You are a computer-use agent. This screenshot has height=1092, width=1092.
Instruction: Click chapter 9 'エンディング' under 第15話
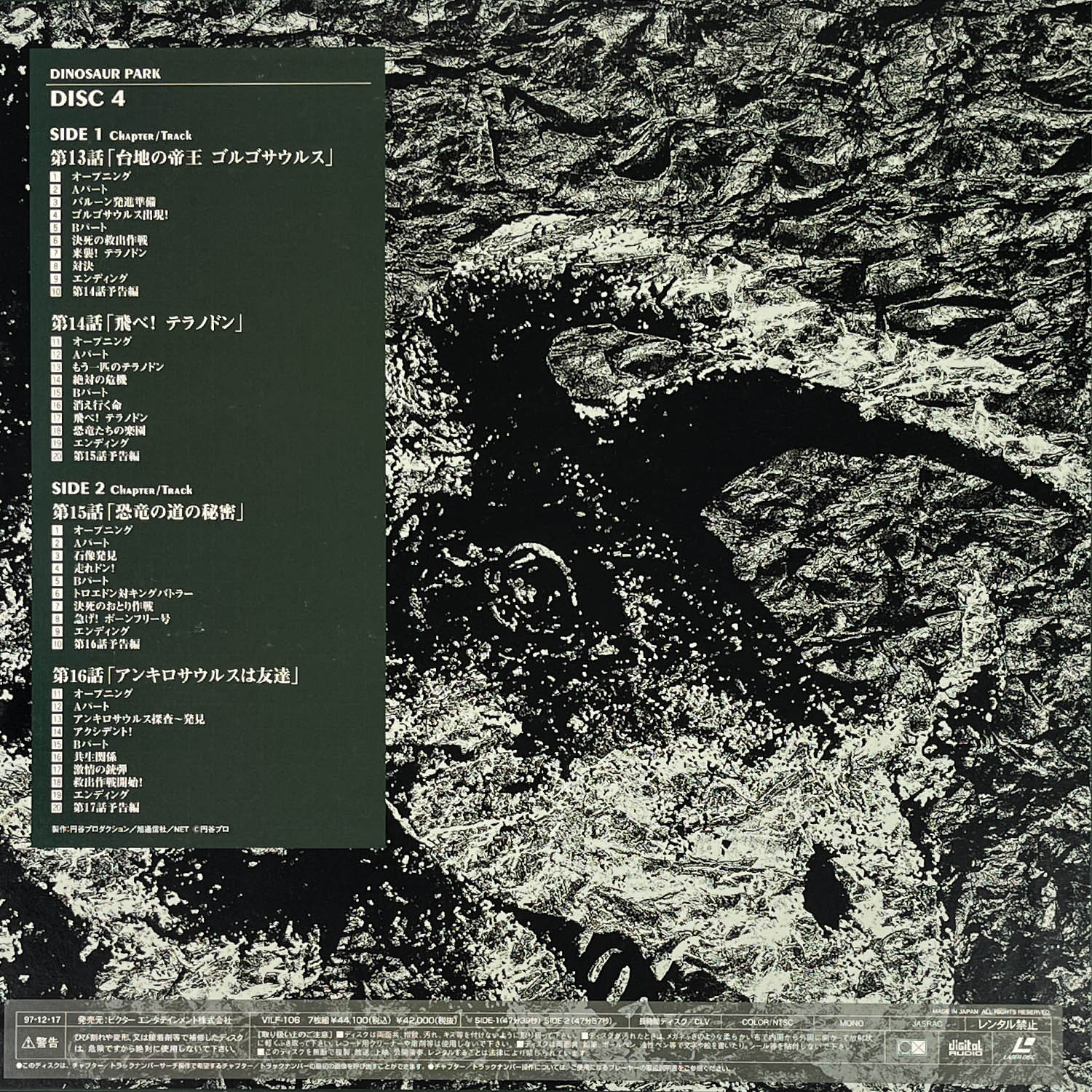point(101,631)
